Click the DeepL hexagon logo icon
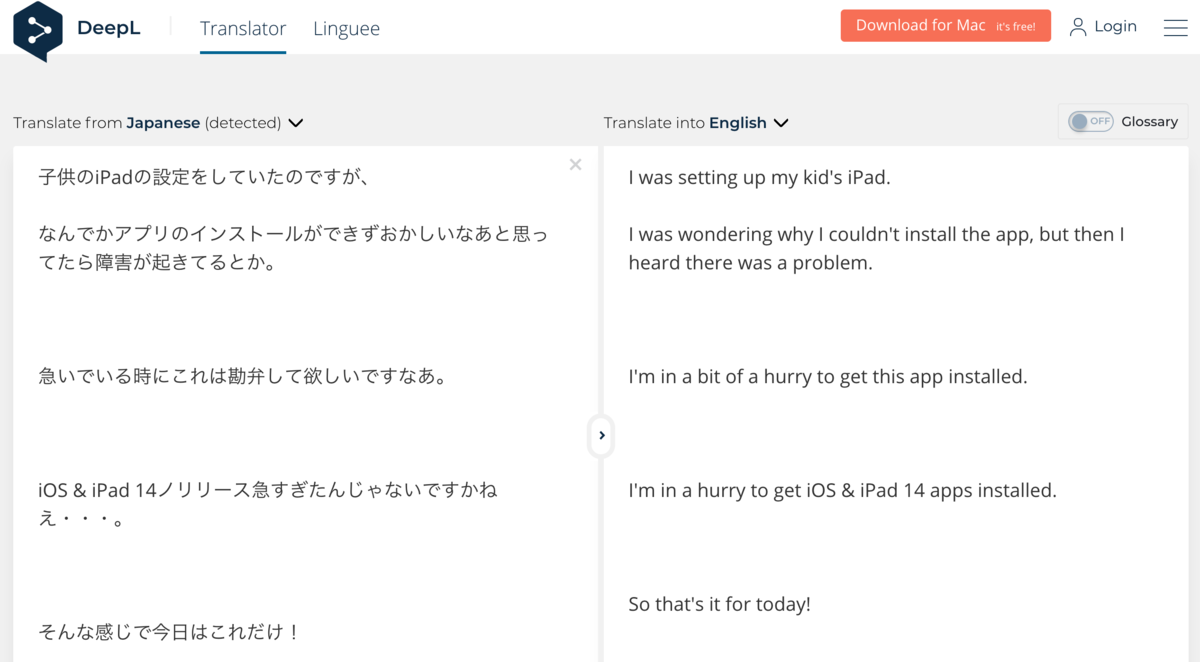Image resolution: width=1200 pixels, height=662 pixels. 39,30
